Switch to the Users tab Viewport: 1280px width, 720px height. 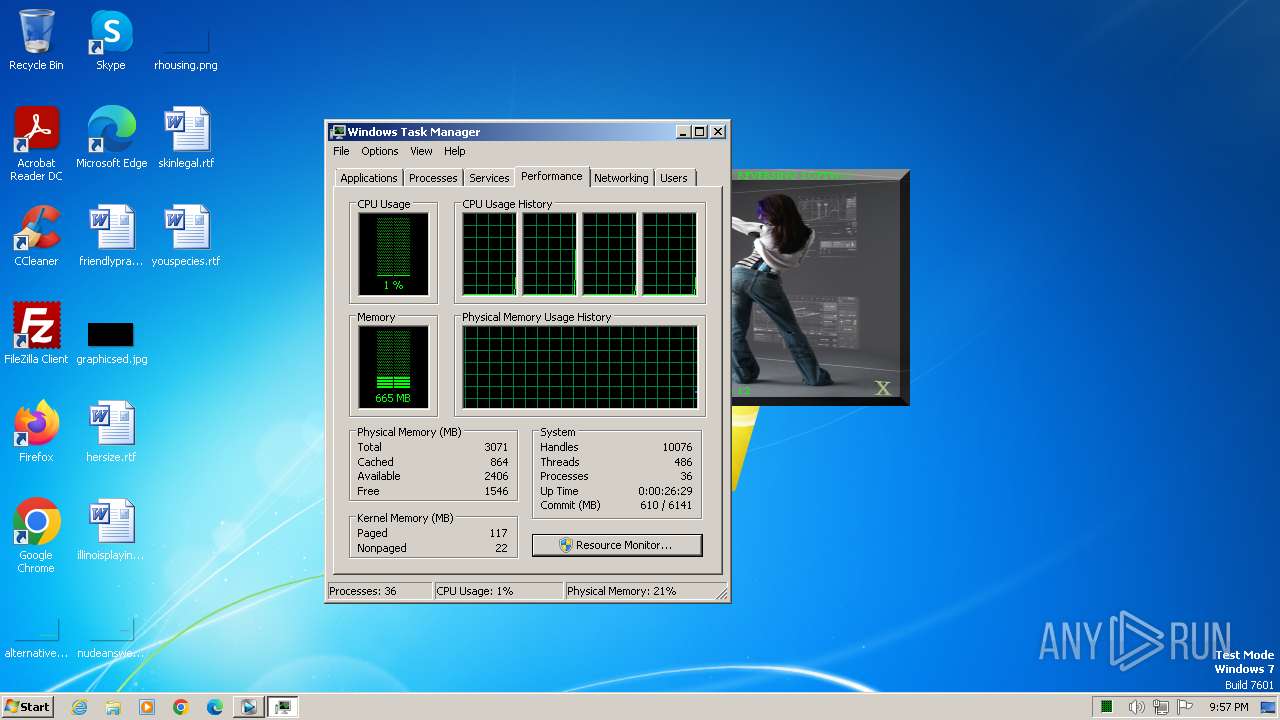[x=674, y=178]
